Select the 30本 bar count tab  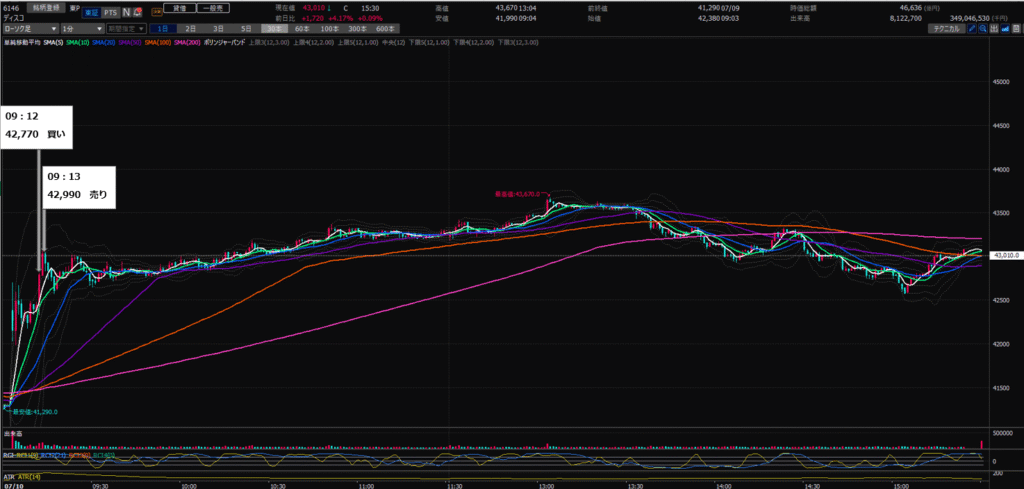pyautogui.click(x=274, y=29)
